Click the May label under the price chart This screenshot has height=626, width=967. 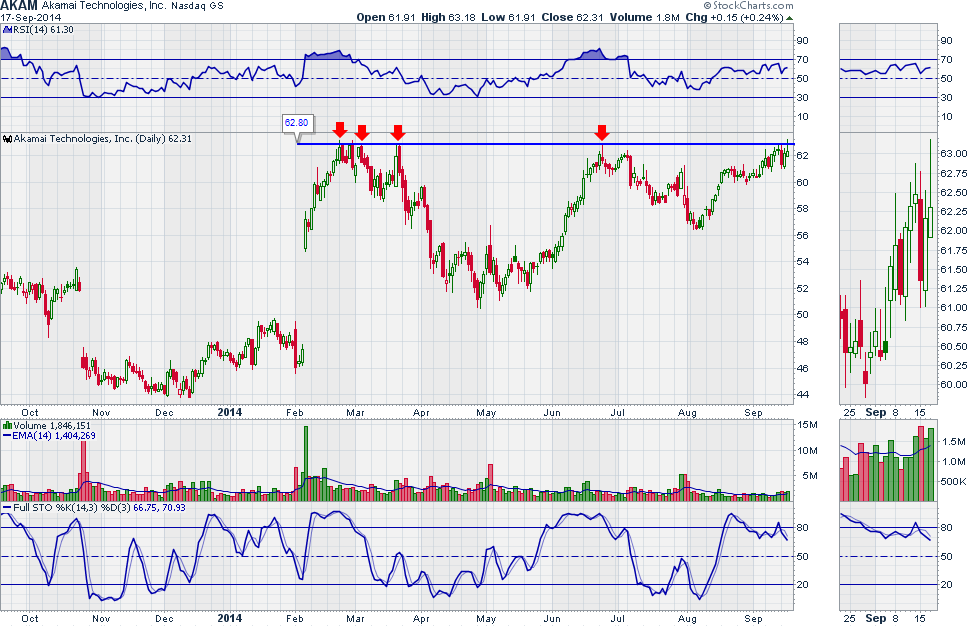tap(486, 413)
